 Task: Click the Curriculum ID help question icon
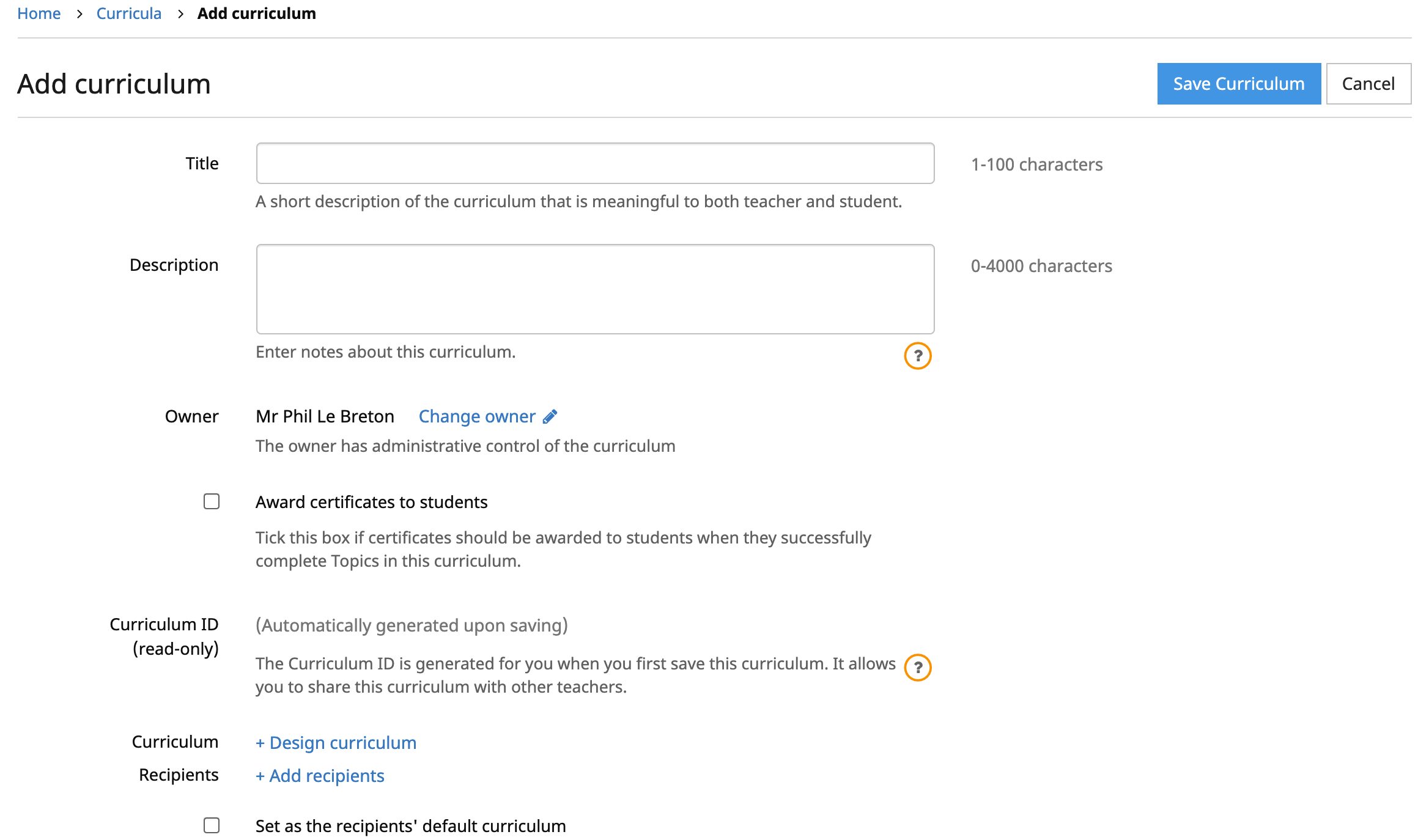917,668
